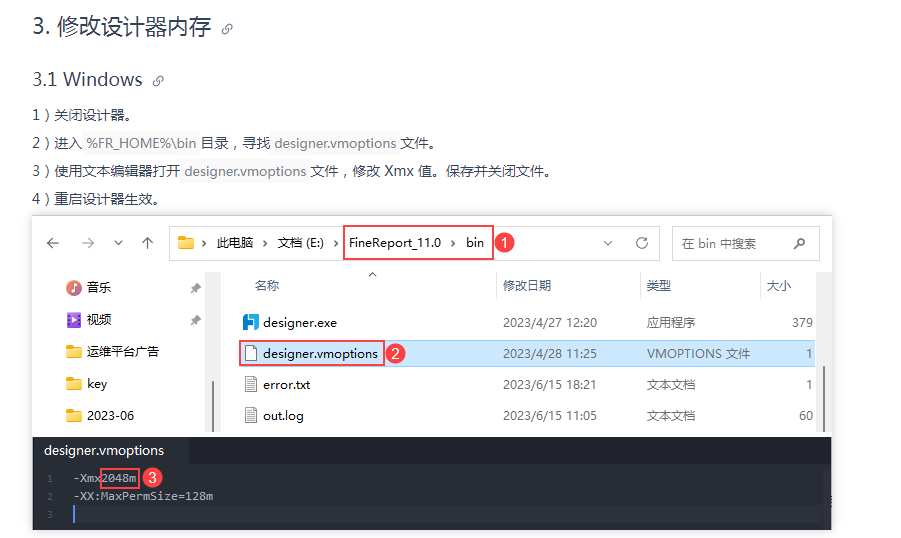Expand chevron after FineReport_11.0 in path
The height and width of the screenshot is (538, 901).
(453, 244)
